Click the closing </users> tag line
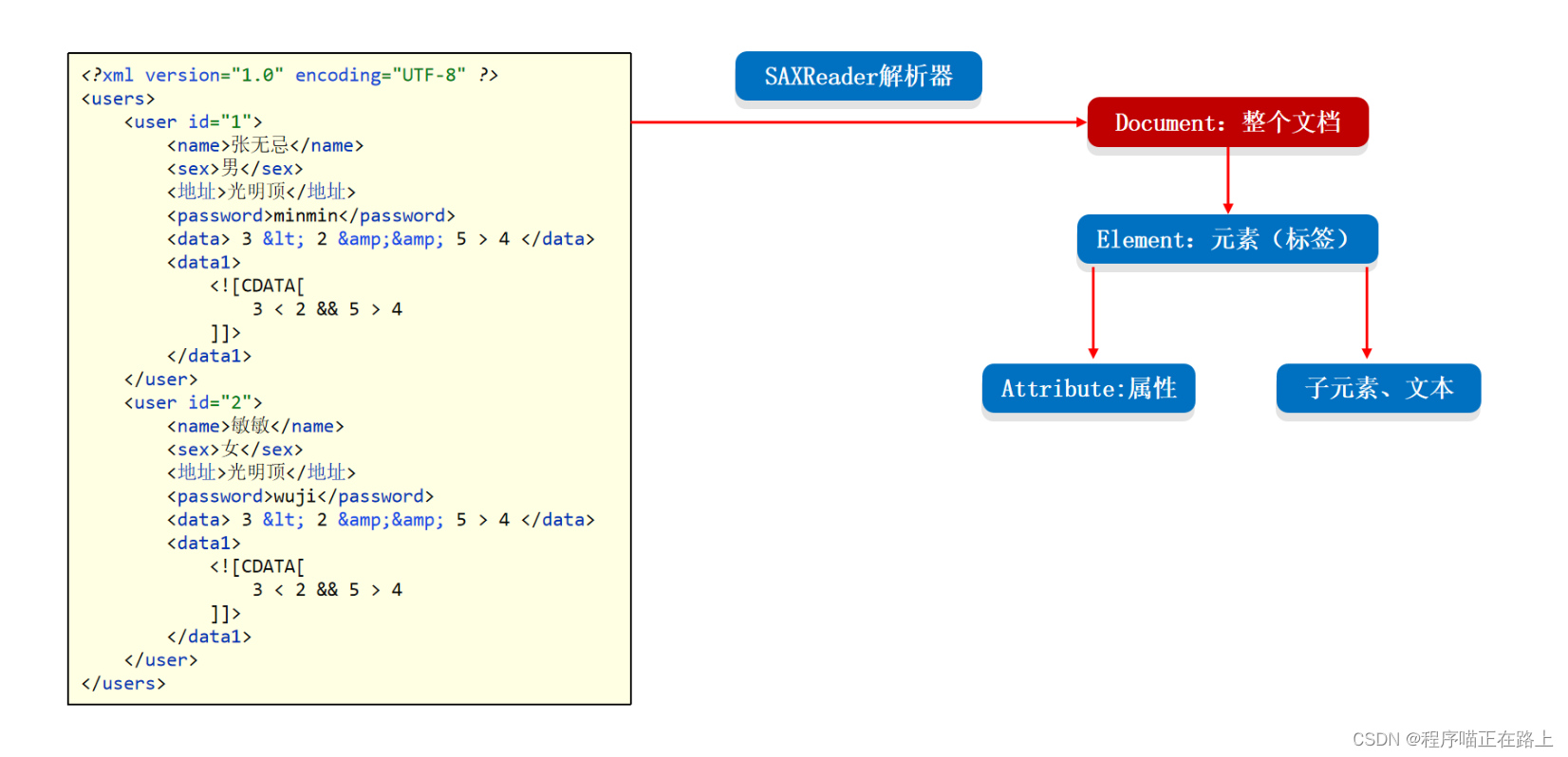This screenshot has height=757, width=1568. click(123, 683)
